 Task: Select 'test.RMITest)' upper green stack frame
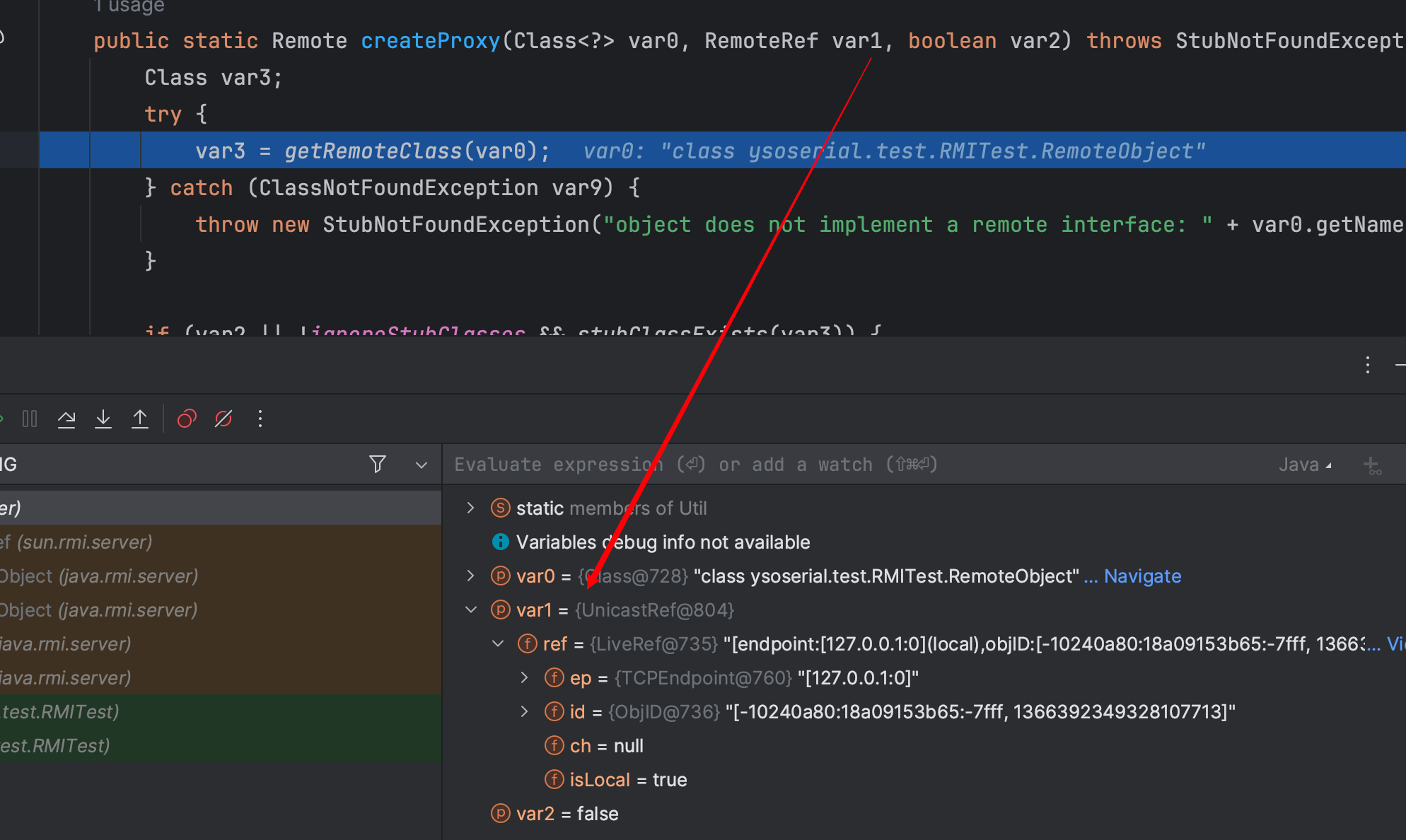click(x=221, y=711)
